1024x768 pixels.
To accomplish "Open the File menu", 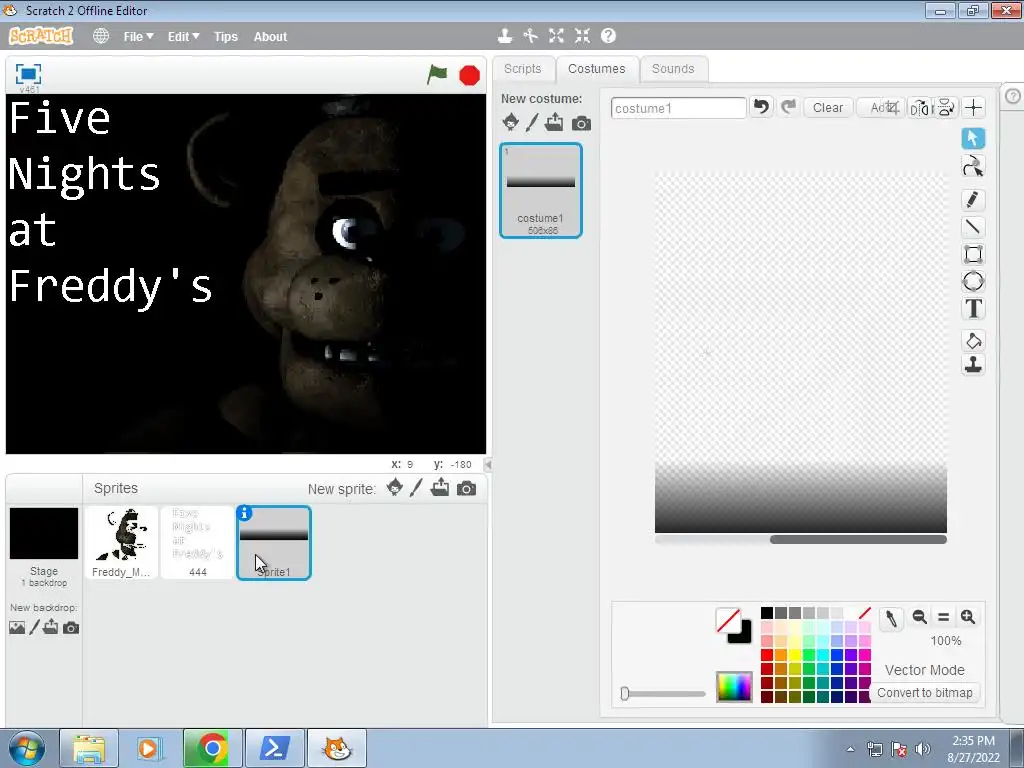I will click(138, 37).
